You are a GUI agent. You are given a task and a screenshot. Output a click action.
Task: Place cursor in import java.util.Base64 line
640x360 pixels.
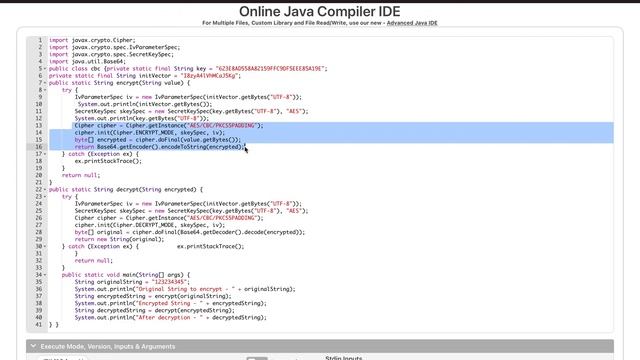[x=87, y=62]
